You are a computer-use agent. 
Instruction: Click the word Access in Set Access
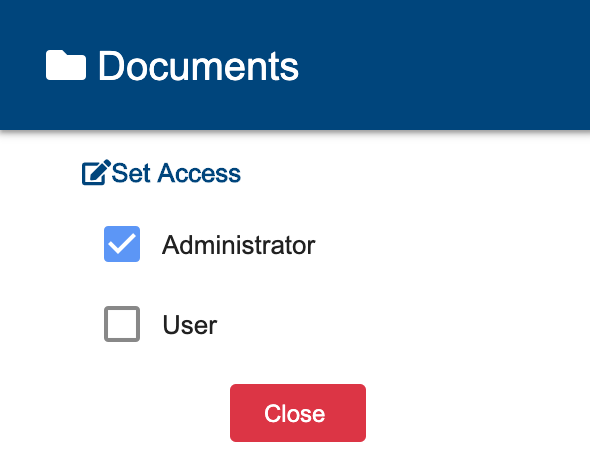click(199, 173)
